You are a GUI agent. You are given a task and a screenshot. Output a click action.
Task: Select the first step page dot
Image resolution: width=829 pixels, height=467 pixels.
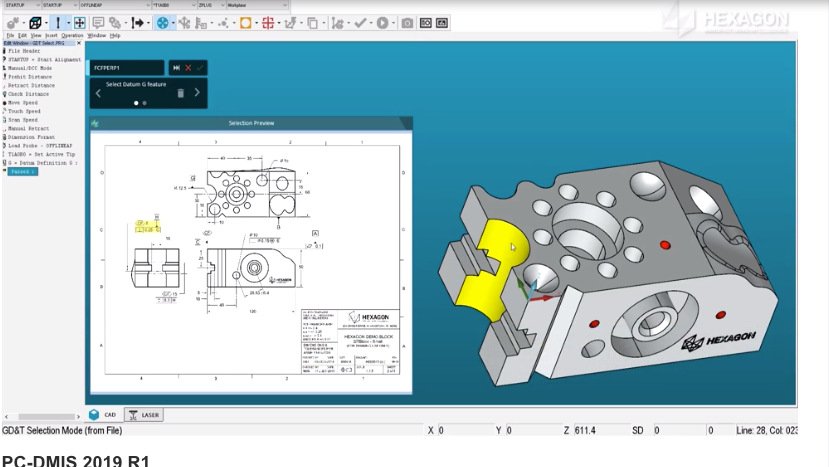[x=136, y=103]
